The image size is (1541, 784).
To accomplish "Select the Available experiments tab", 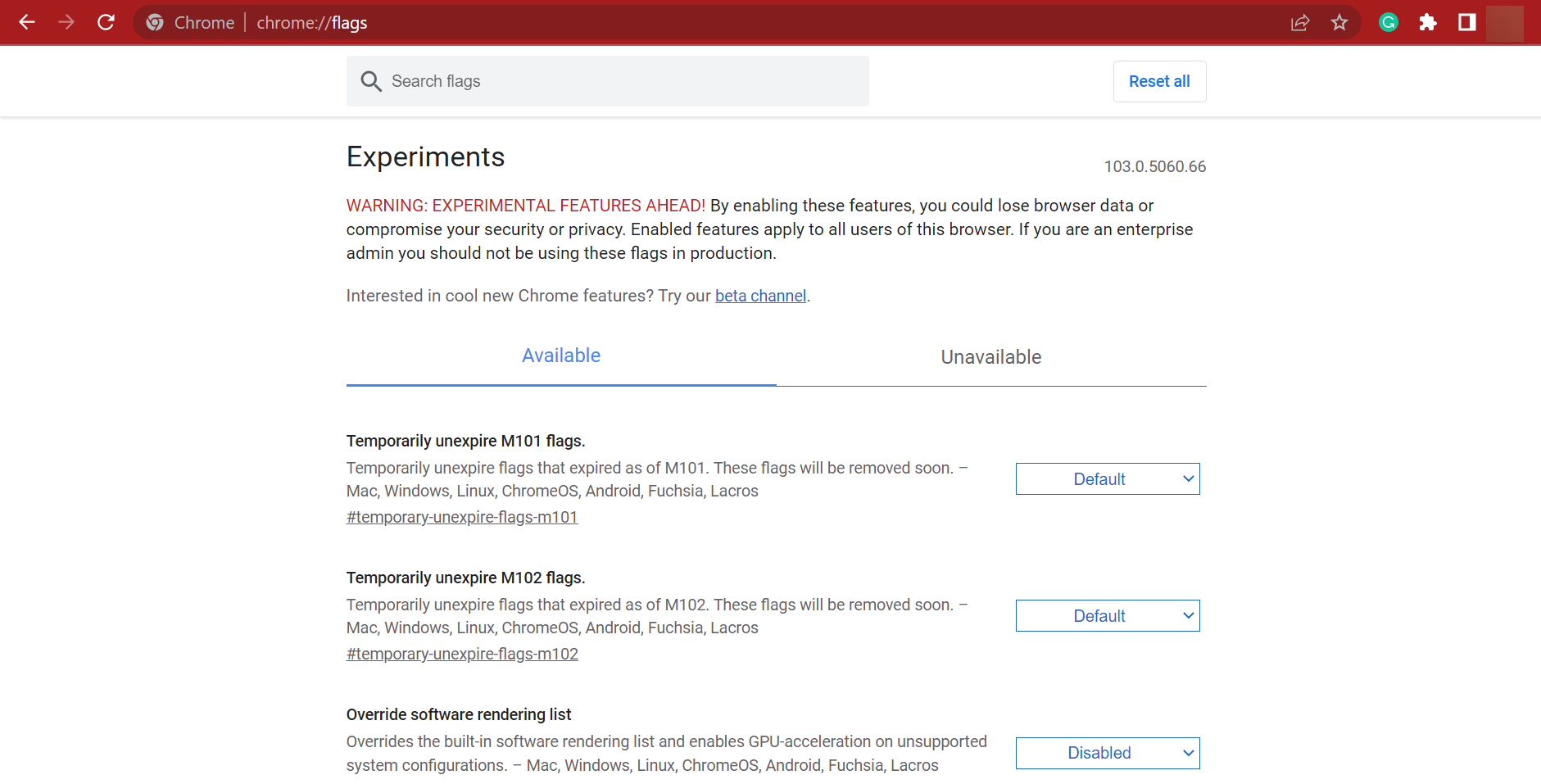I will point(560,356).
